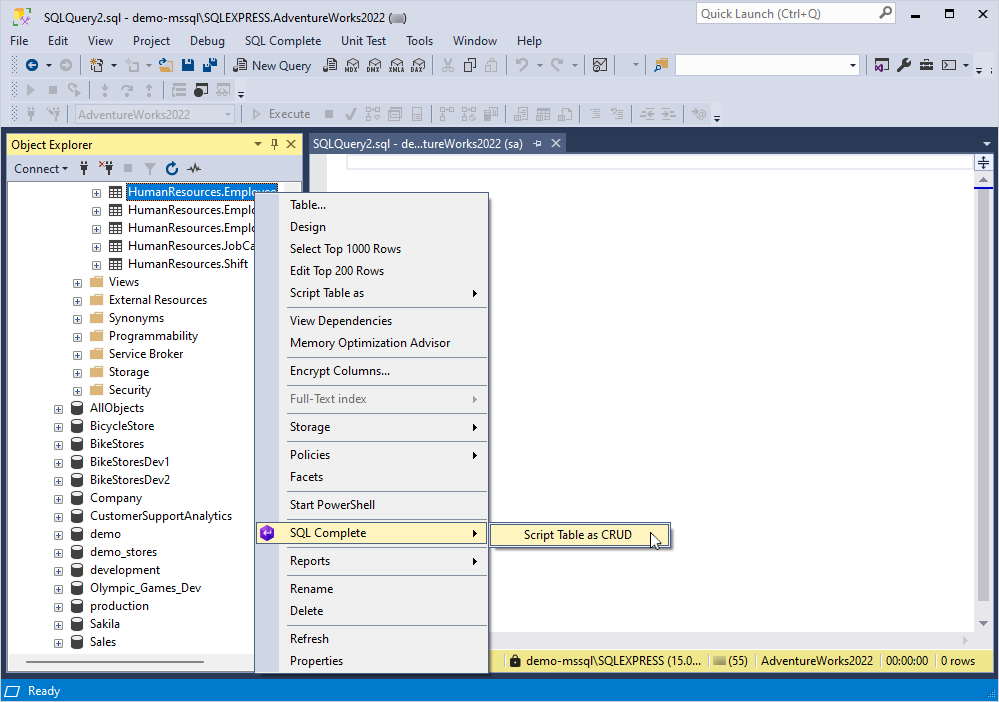Click the wrench Properties icon

(903, 65)
